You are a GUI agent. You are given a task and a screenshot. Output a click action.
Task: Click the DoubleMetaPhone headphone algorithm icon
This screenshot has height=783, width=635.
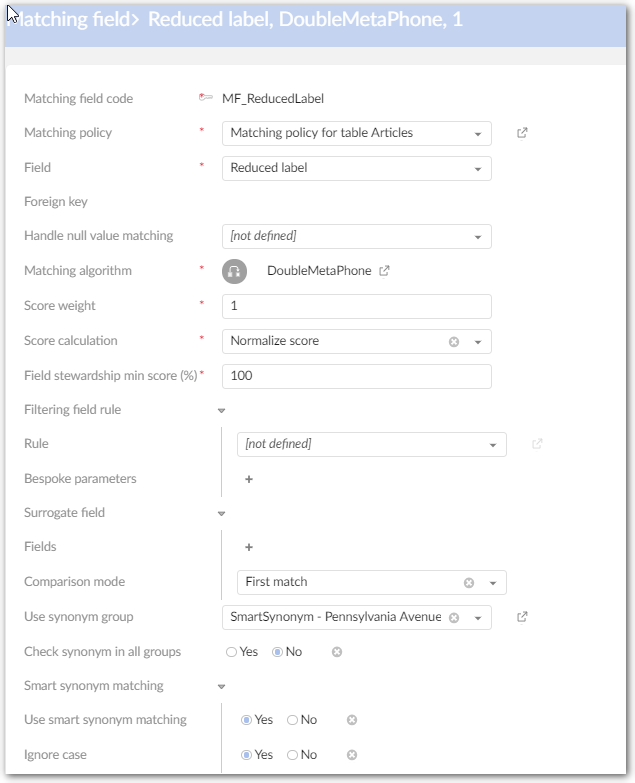(x=235, y=271)
